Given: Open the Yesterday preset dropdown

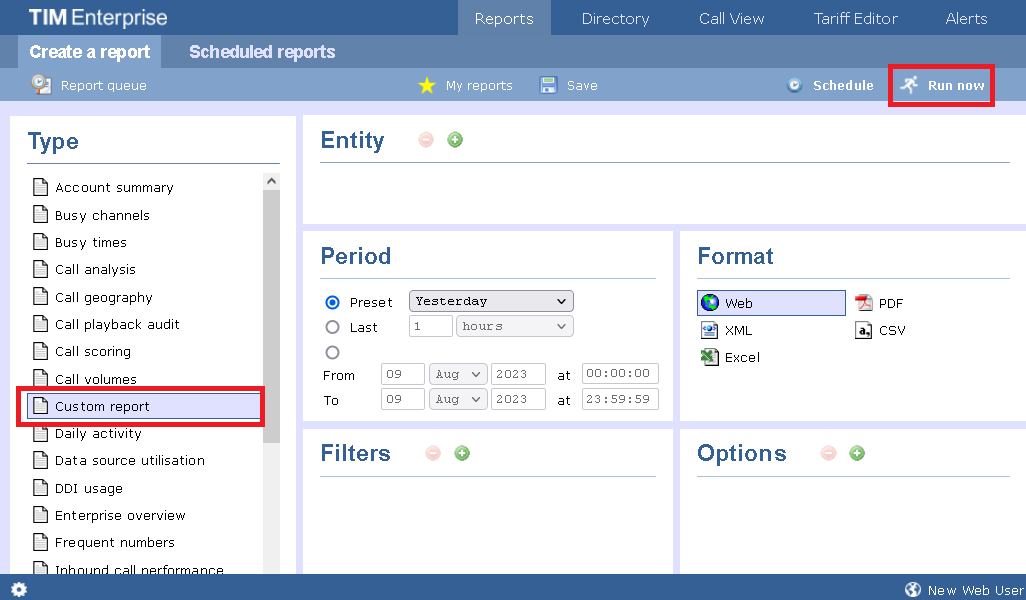Looking at the screenshot, I should click(x=490, y=301).
